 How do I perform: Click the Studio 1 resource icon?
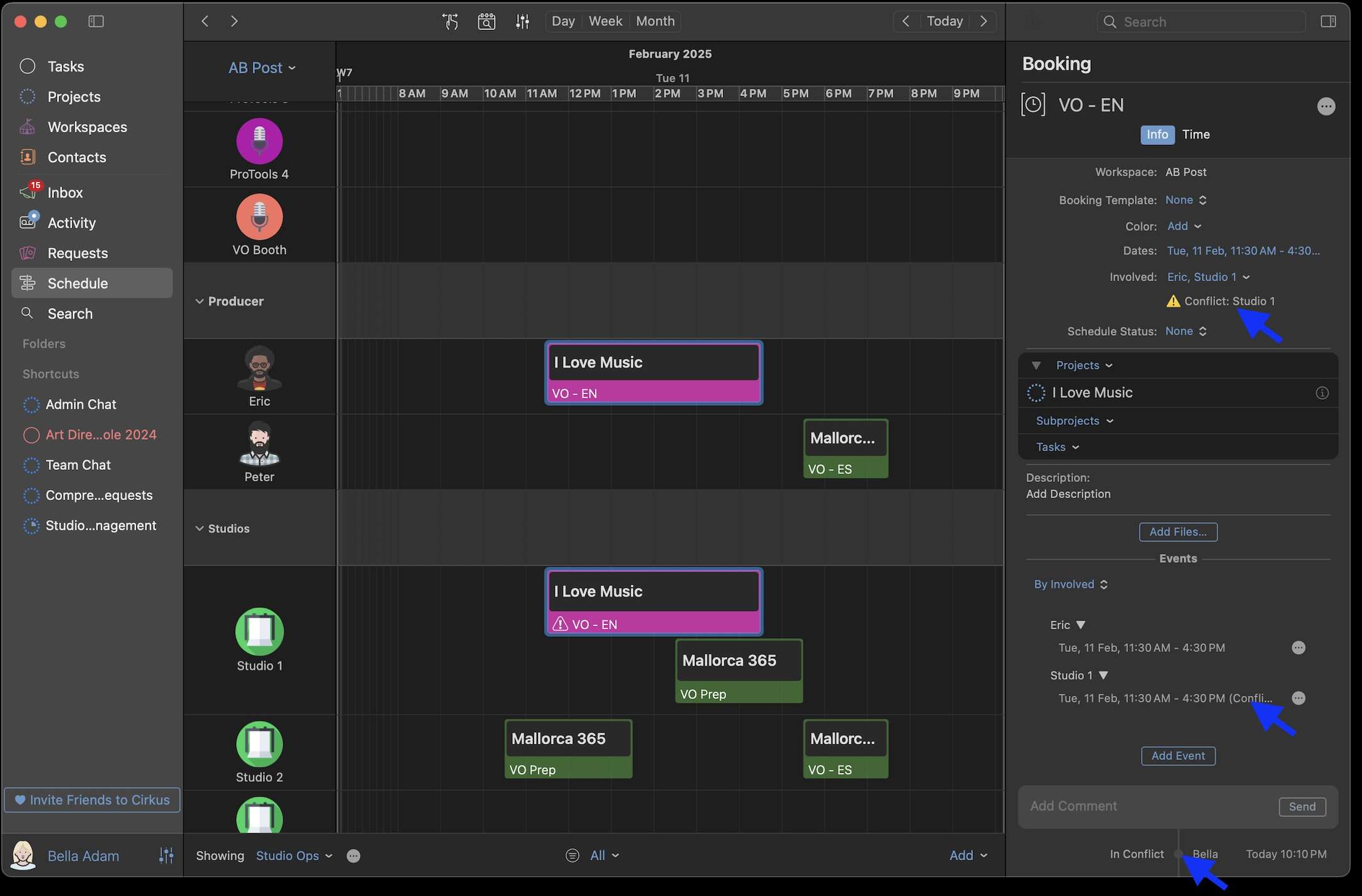click(x=259, y=631)
